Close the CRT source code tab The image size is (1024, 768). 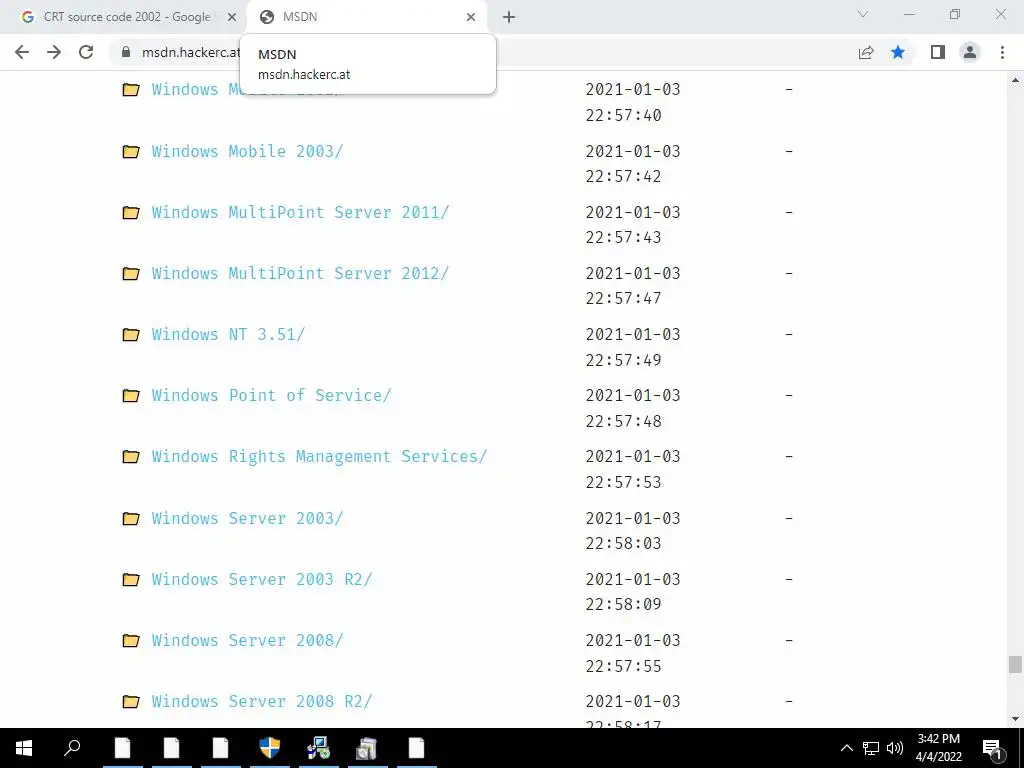(x=232, y=17)
